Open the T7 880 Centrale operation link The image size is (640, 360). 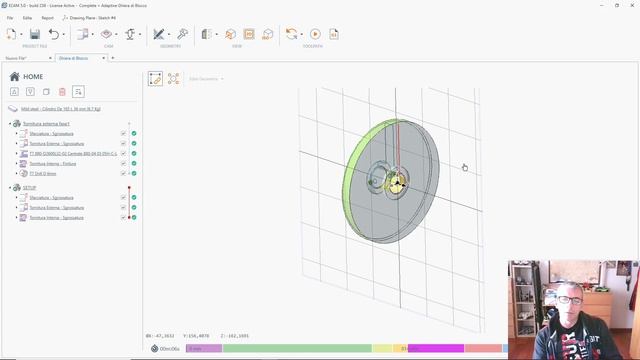coord(73,153)
